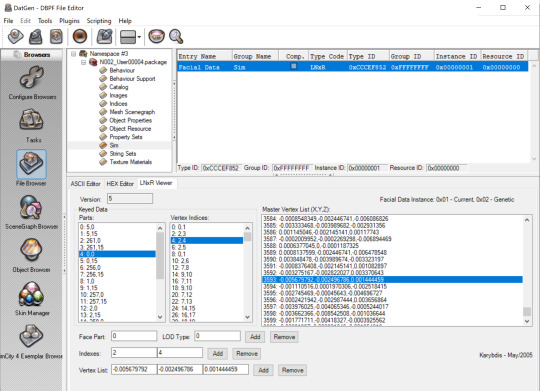Screen dimensions: 540x391
Task: Click the DatGen title bar app icon
Action: [8, 8]
